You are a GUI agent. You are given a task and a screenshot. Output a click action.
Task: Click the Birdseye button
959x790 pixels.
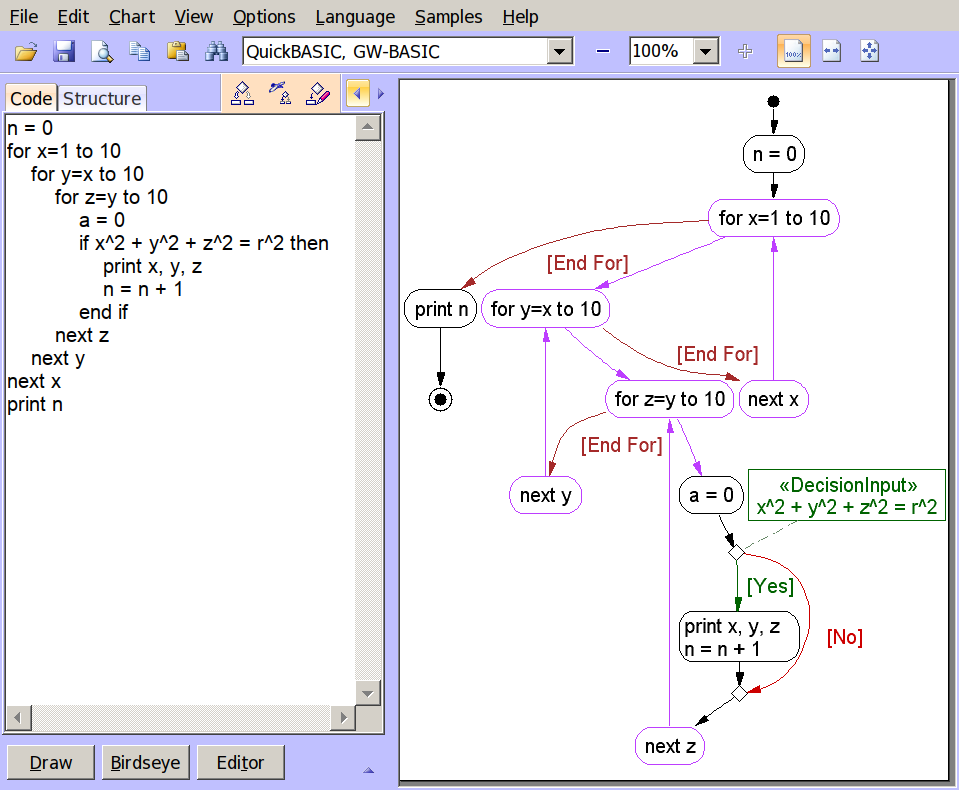pos(146,763)
